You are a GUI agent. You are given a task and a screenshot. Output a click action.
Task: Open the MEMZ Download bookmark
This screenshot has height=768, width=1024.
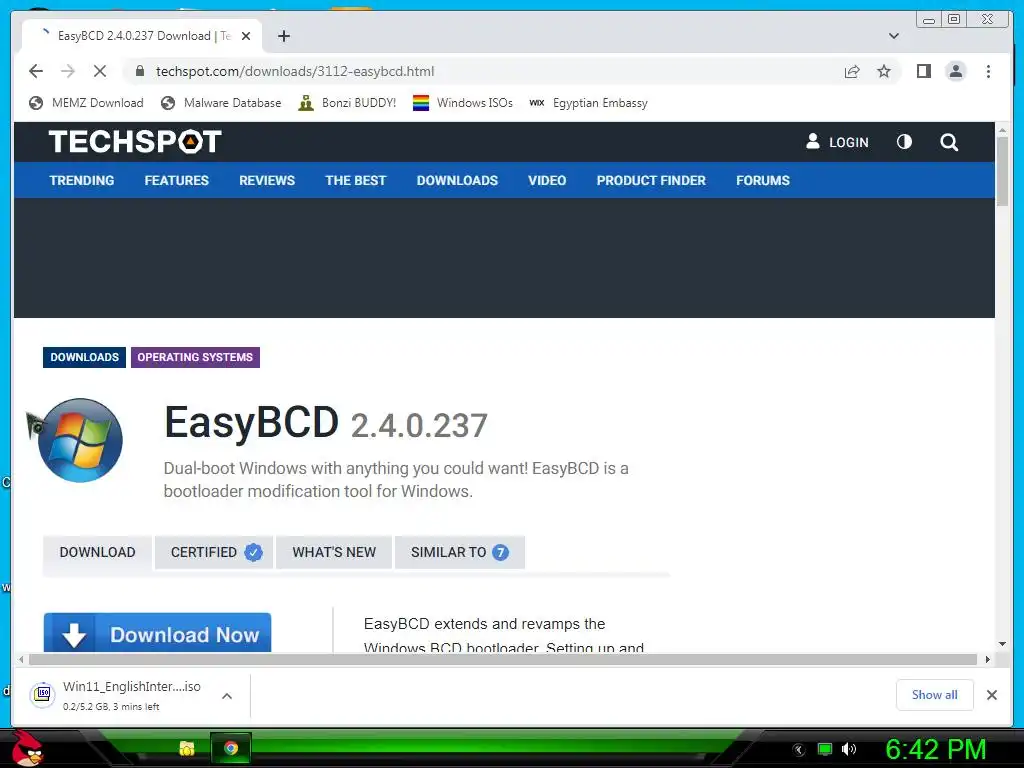point(86,103)
